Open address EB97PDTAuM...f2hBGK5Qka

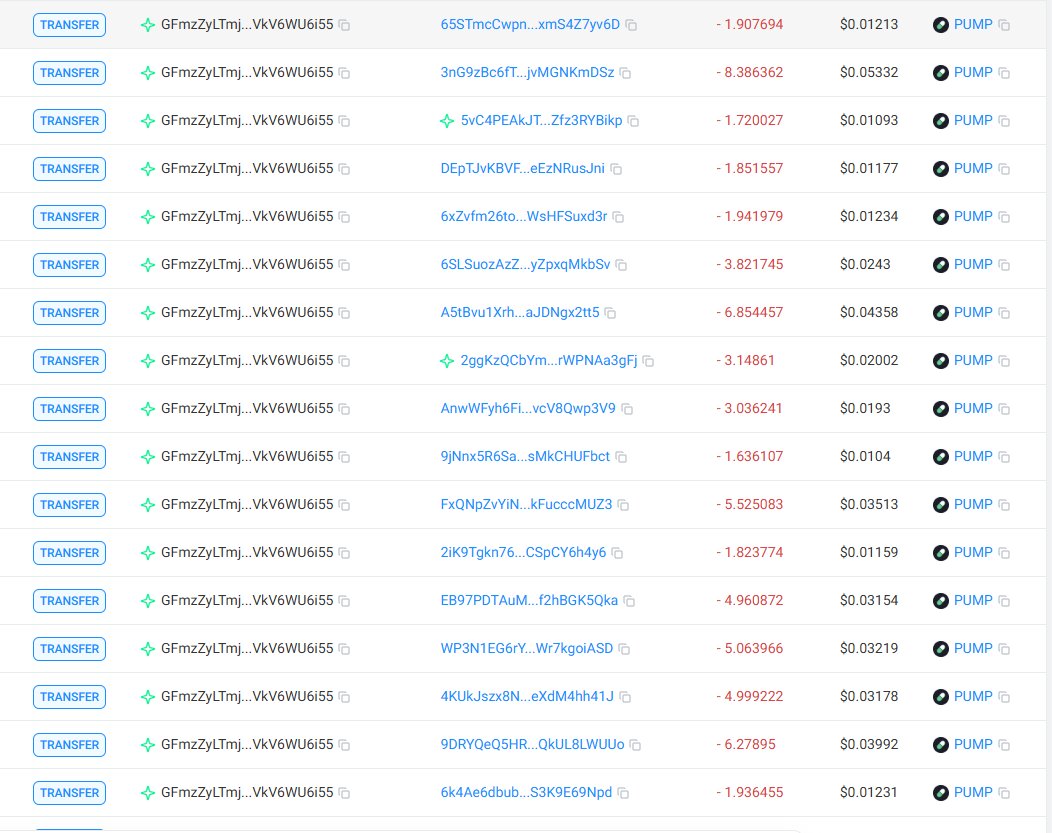[x=529, y=600]
